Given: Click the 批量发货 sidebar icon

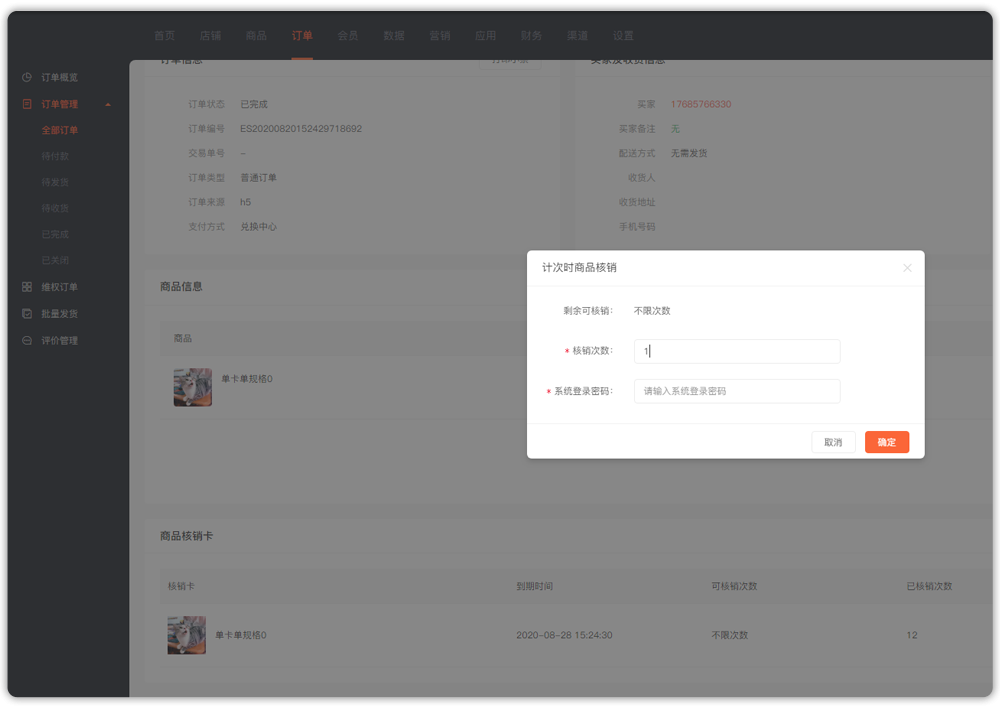Looking at the screenshot, I should [27, 314].
